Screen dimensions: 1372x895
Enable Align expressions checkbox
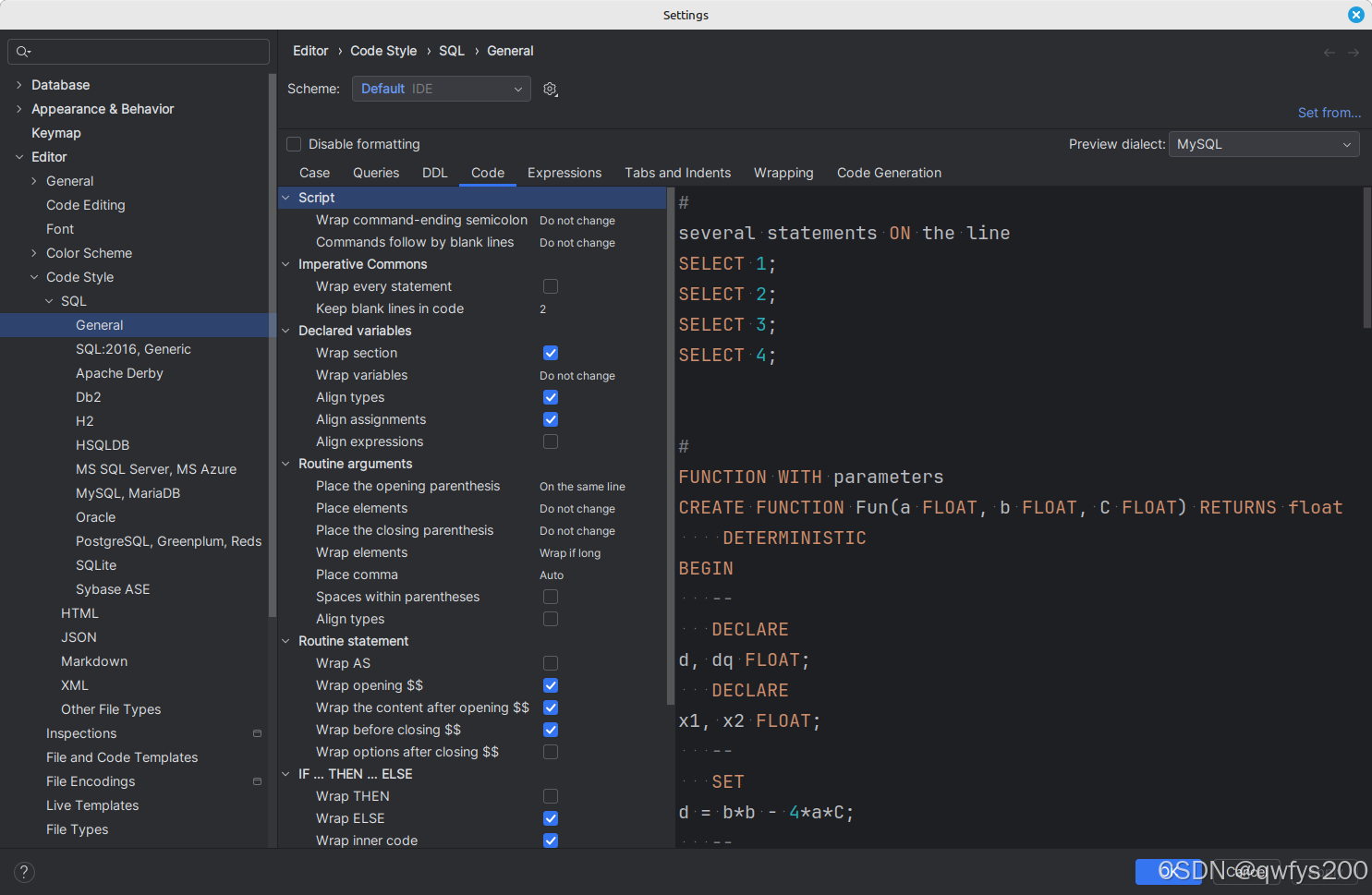point(551,441)
